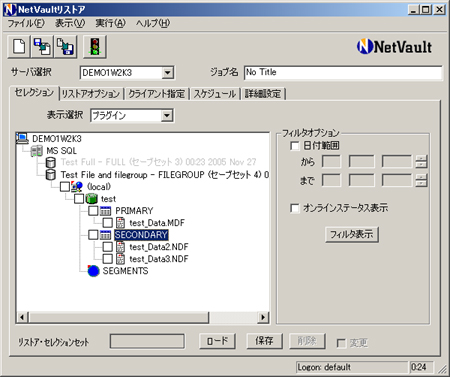Click the green test database icon

[x=91, y=199]
